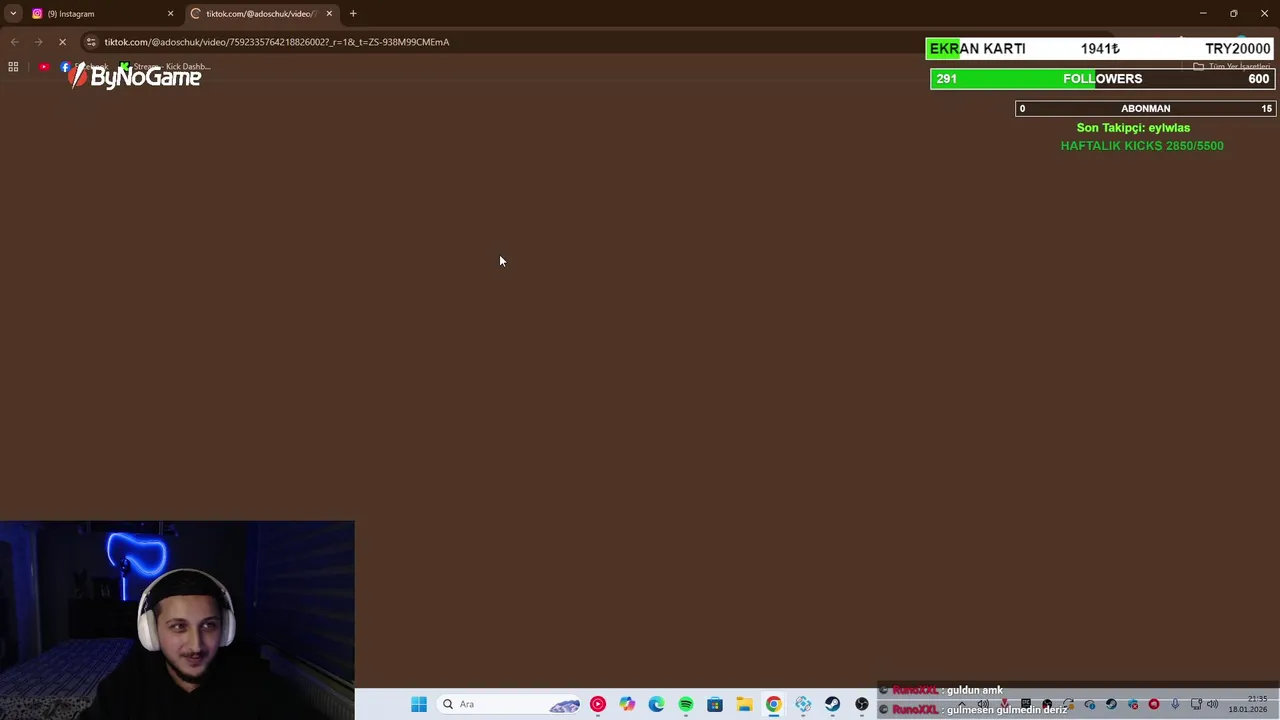Open the apps grid in bookmarks bar
Viewport: 1280px width, 720px height.
pos(13,67)
